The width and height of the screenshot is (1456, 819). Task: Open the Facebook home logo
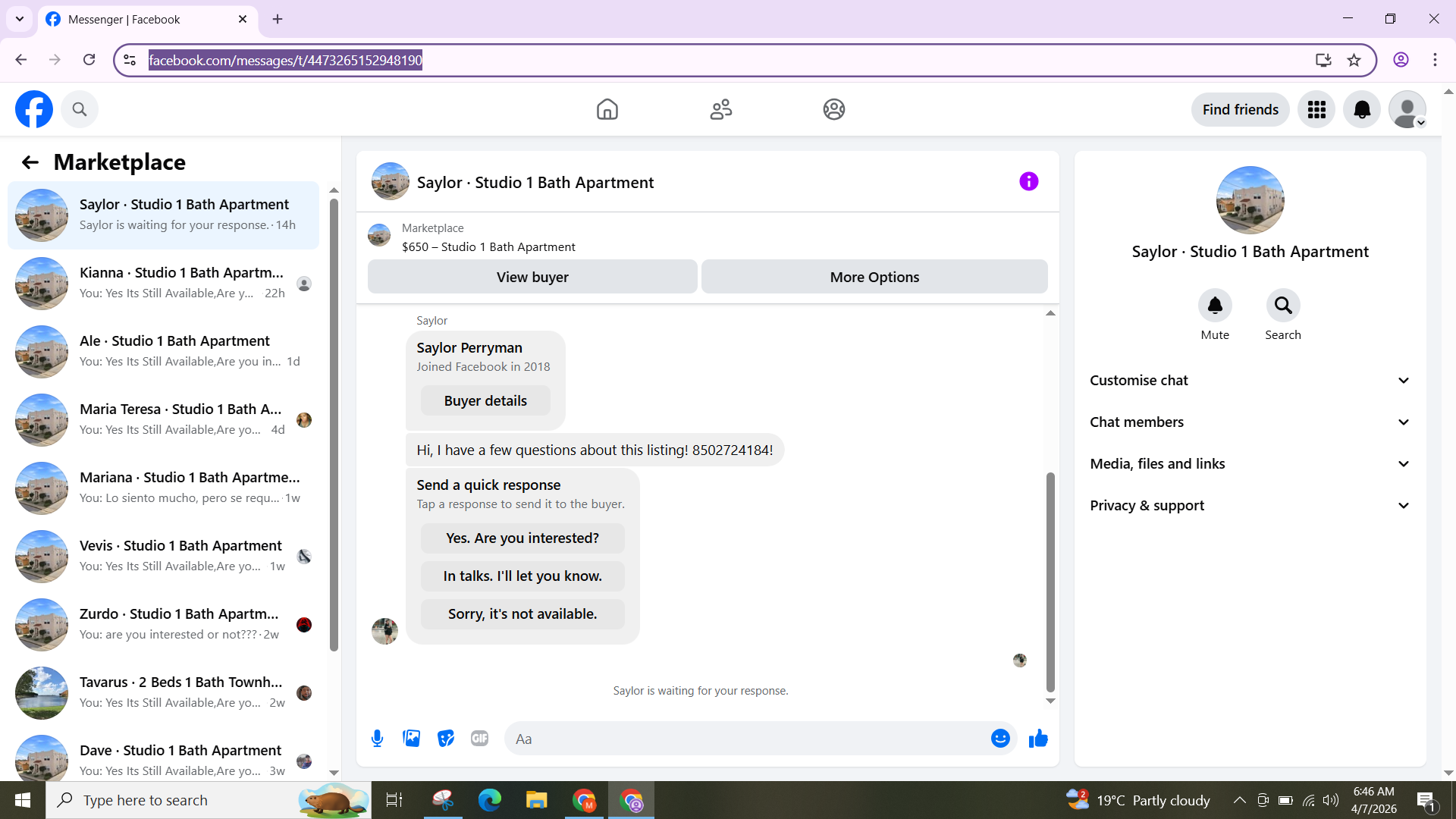(34, 109)
